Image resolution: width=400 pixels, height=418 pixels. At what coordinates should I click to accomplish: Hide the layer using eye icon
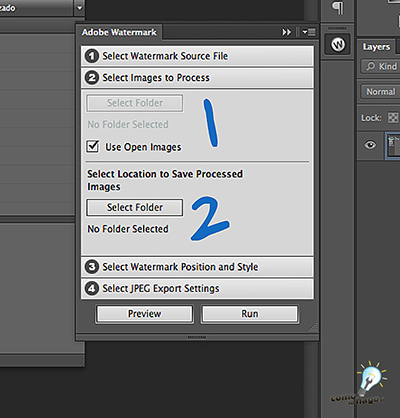point(370,145)
